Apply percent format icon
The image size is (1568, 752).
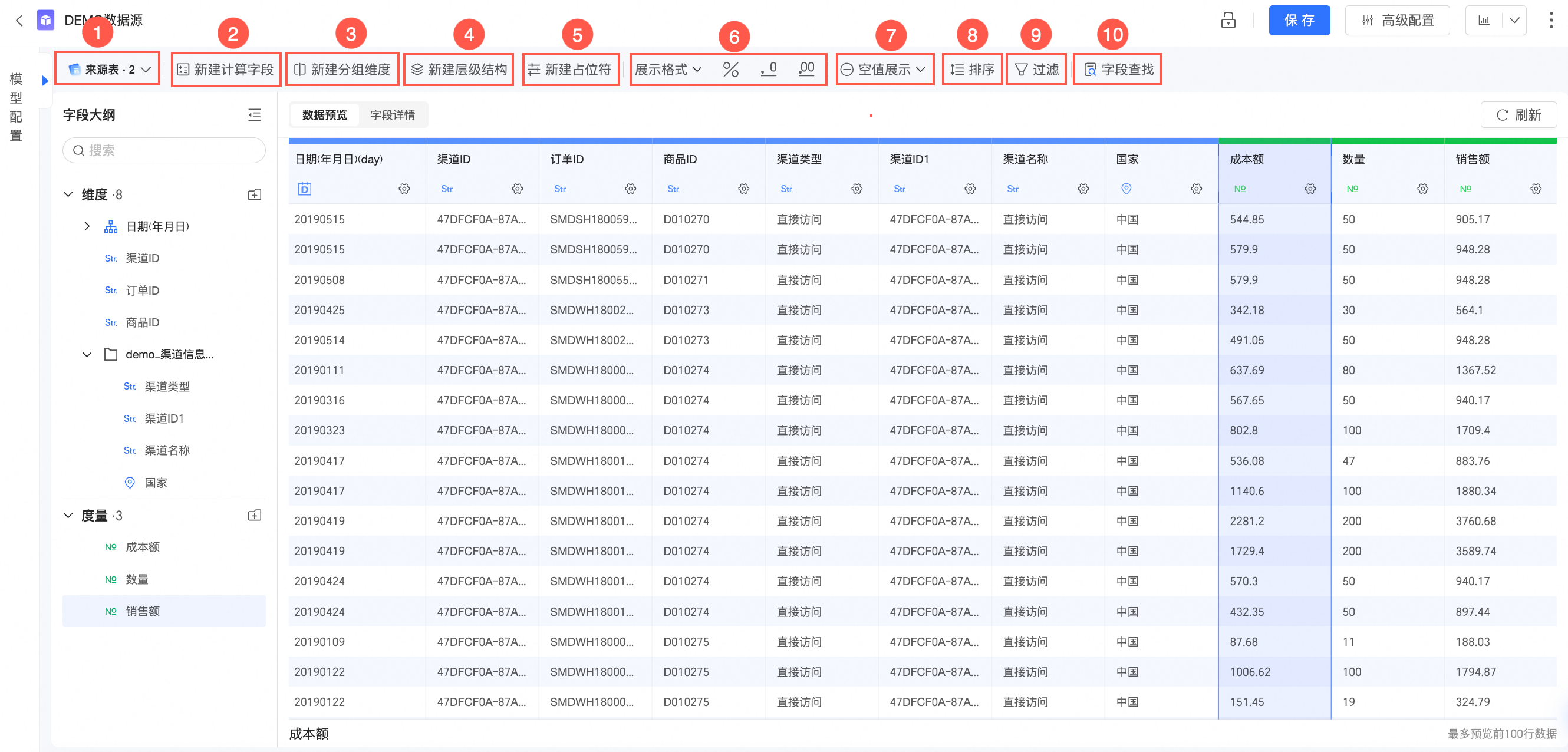[730, 70]
